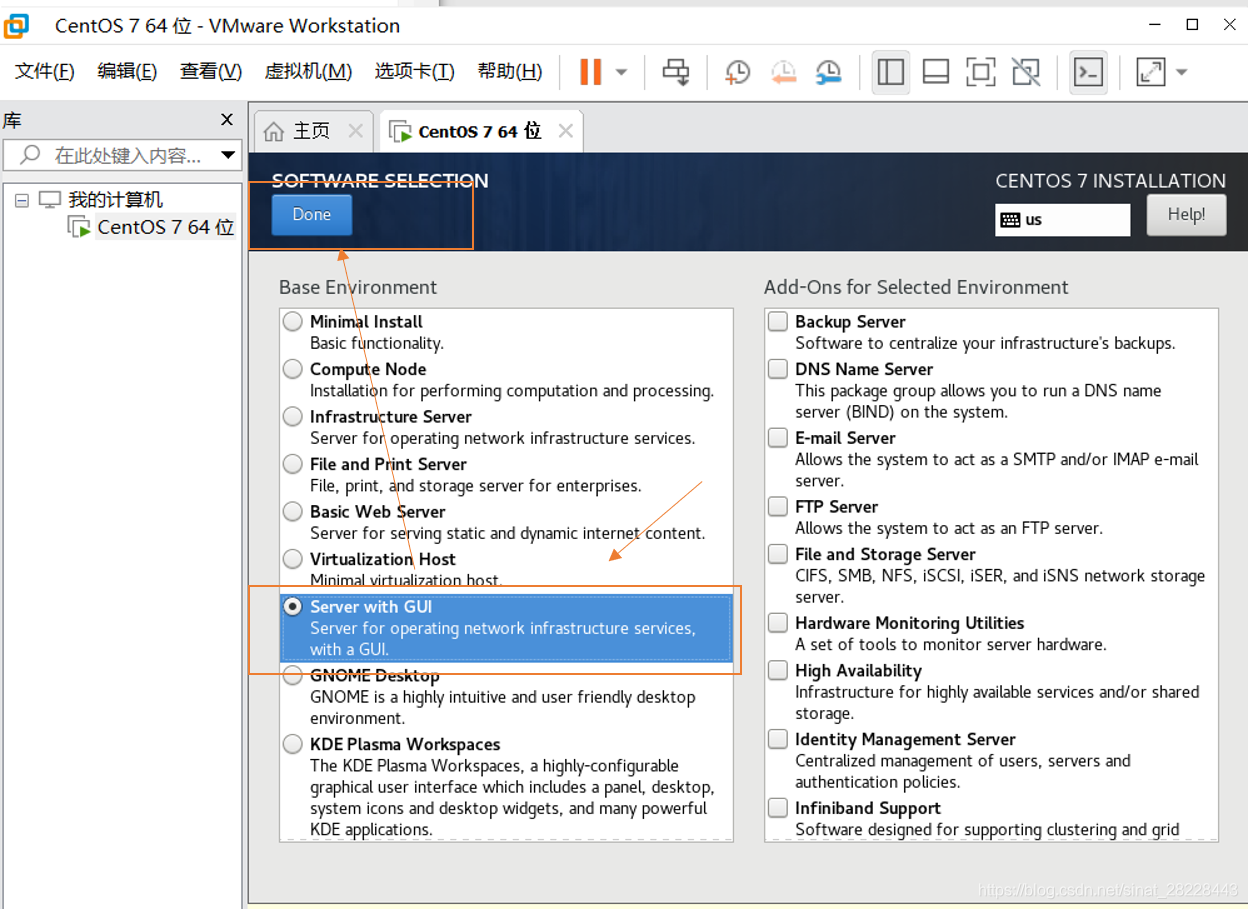1248x909 pixels.
Task: Select CentOS 7 64 位 in library tree
Action: pyautogui.click(x=165, y=227)
